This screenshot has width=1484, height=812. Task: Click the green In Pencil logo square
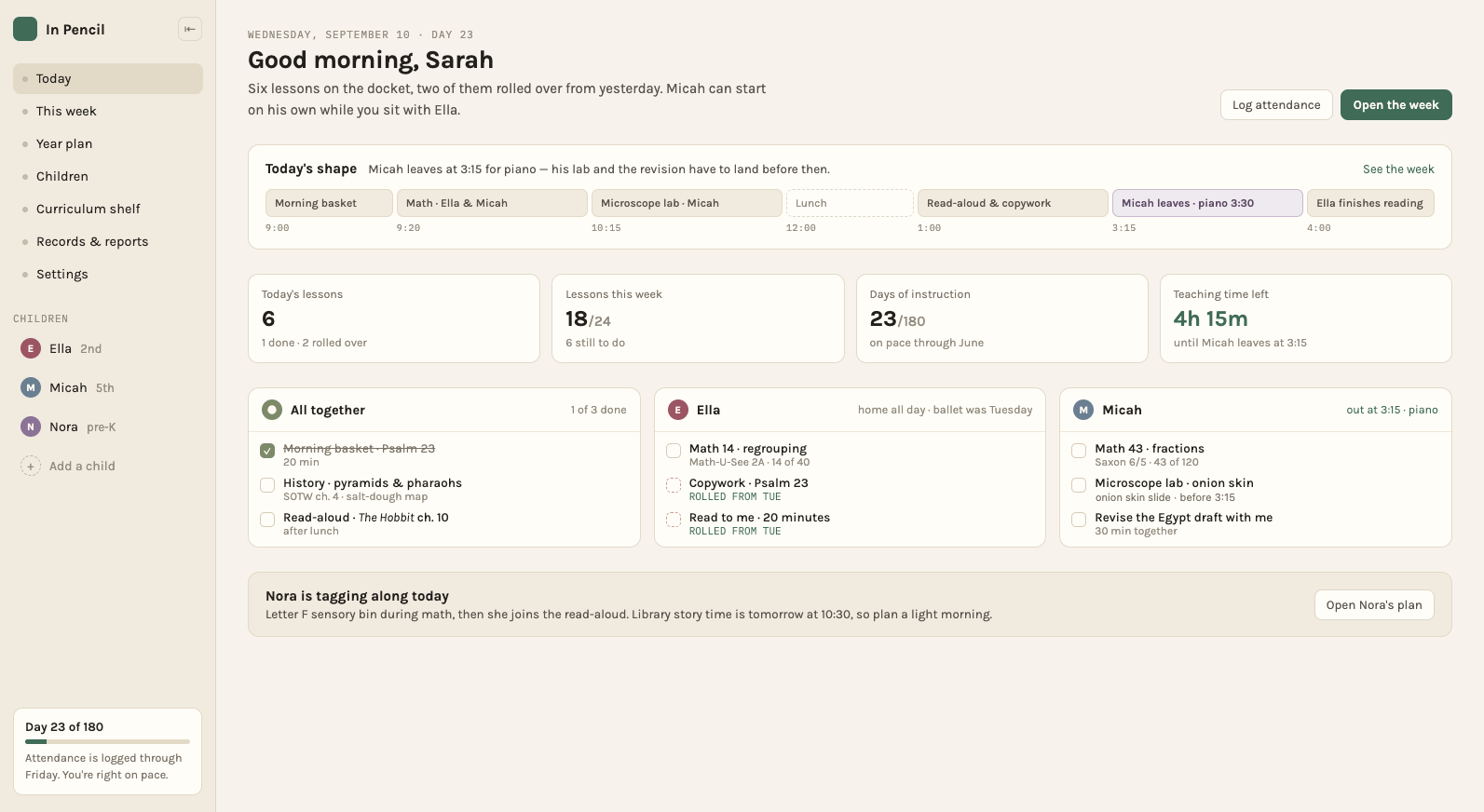[x=25, y=29]
